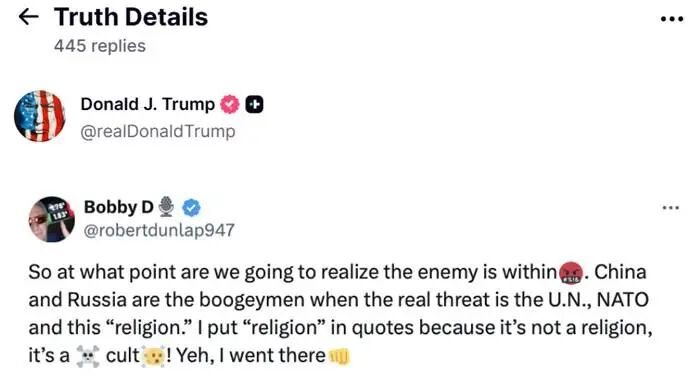Open the Bobby D display name
Viewport: 691px width, 386px height.
tap(119, 207)
